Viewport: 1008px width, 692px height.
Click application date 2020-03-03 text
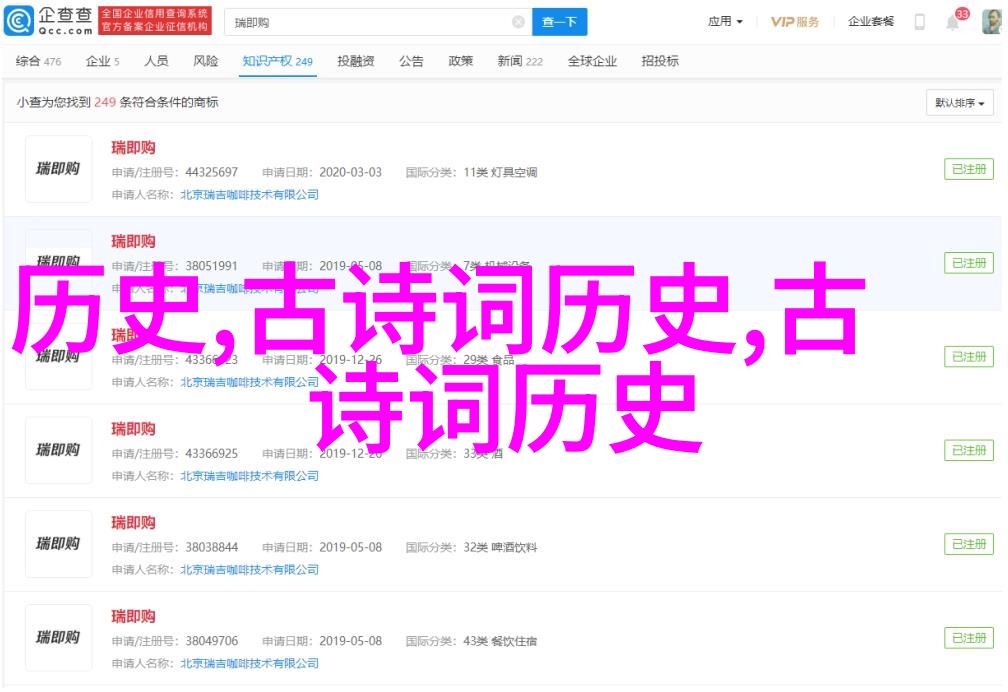click(350, 172)
